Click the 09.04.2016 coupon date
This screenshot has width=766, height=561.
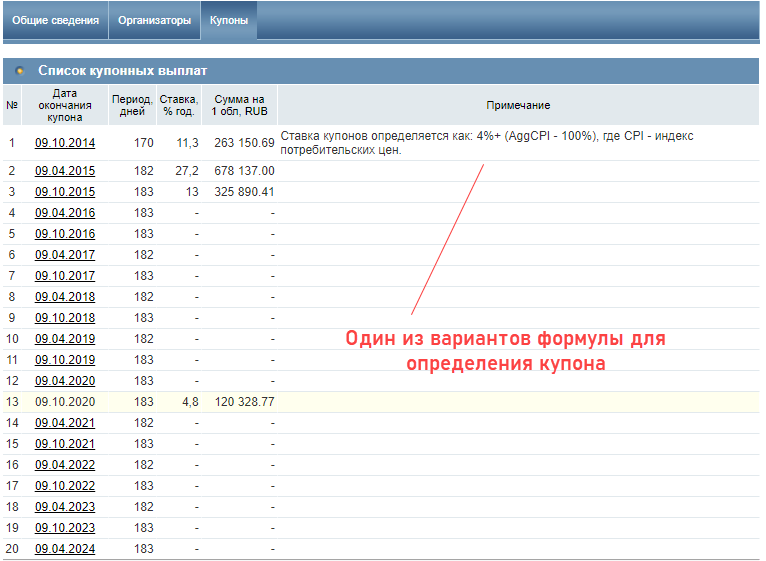coord(65,213)
